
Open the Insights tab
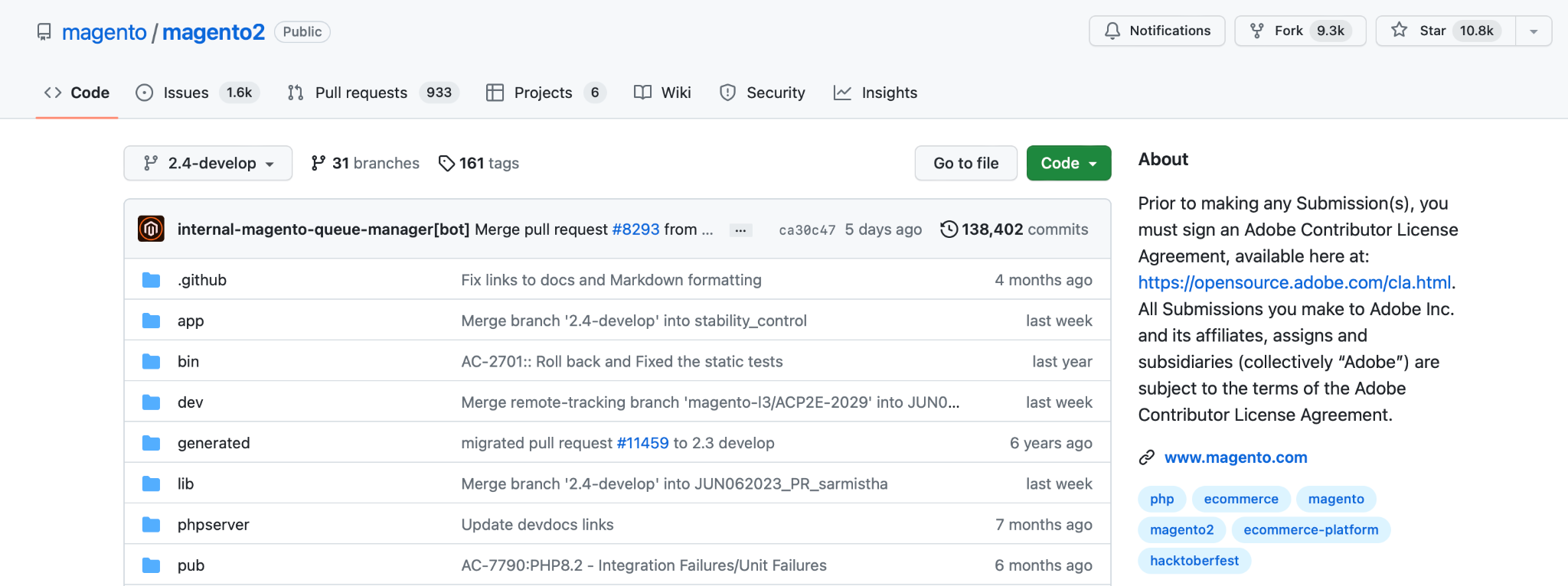875,93
